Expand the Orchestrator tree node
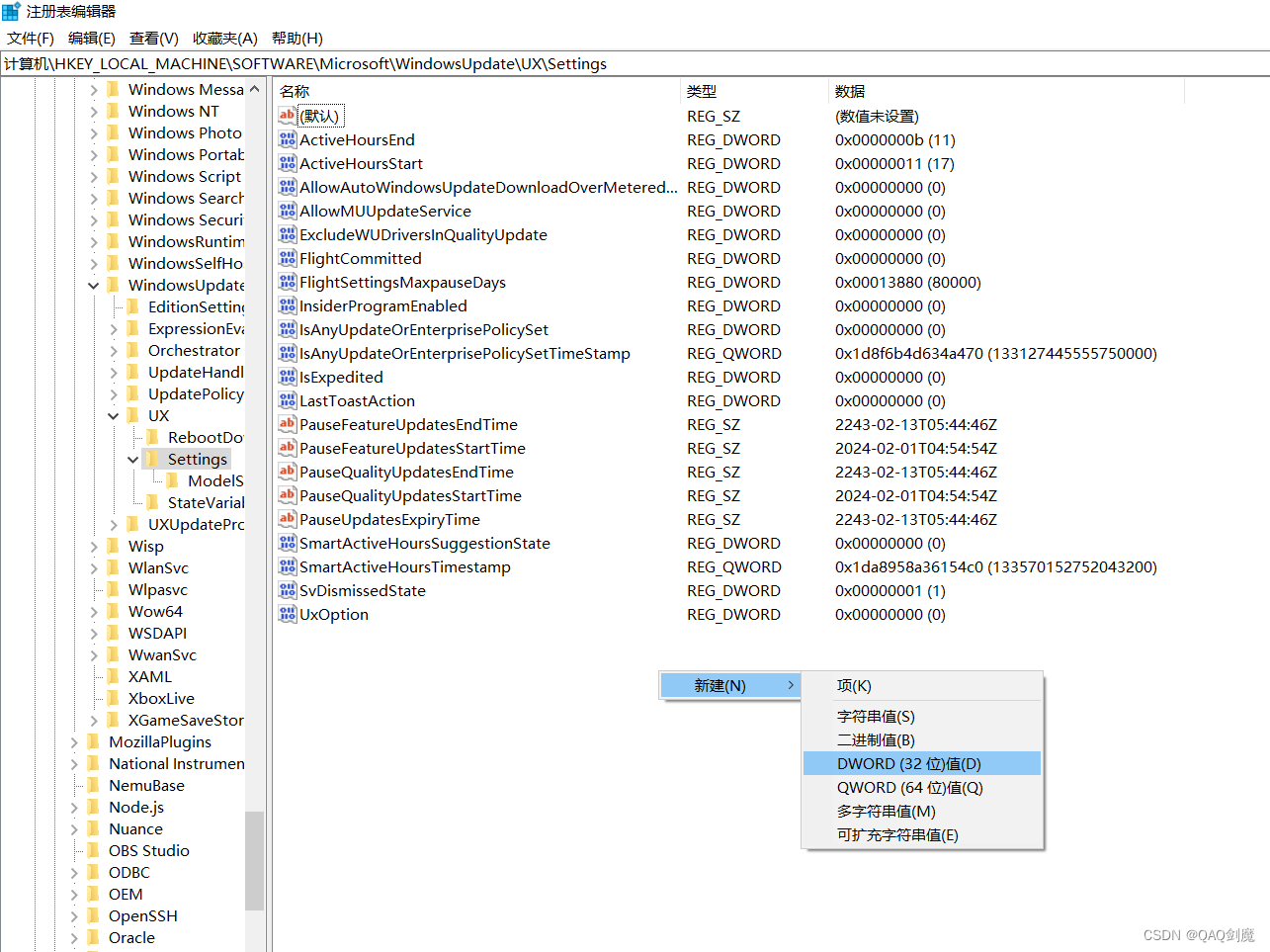This screenshot has height=952, width=1270. 114,350
